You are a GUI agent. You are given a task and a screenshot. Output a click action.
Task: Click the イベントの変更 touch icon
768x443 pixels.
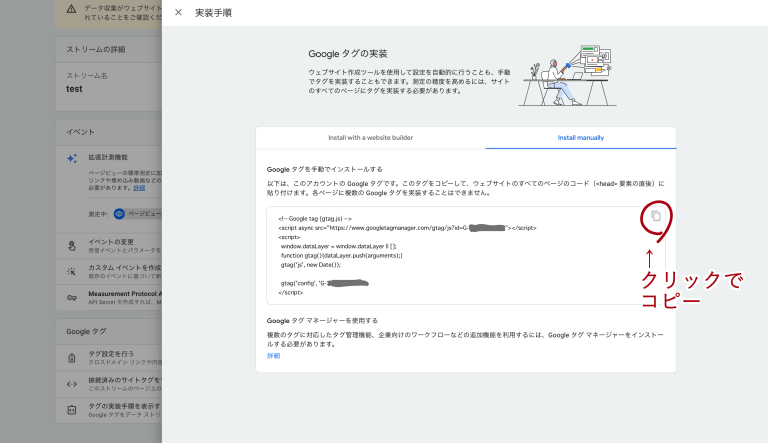[x=72, y=246]
